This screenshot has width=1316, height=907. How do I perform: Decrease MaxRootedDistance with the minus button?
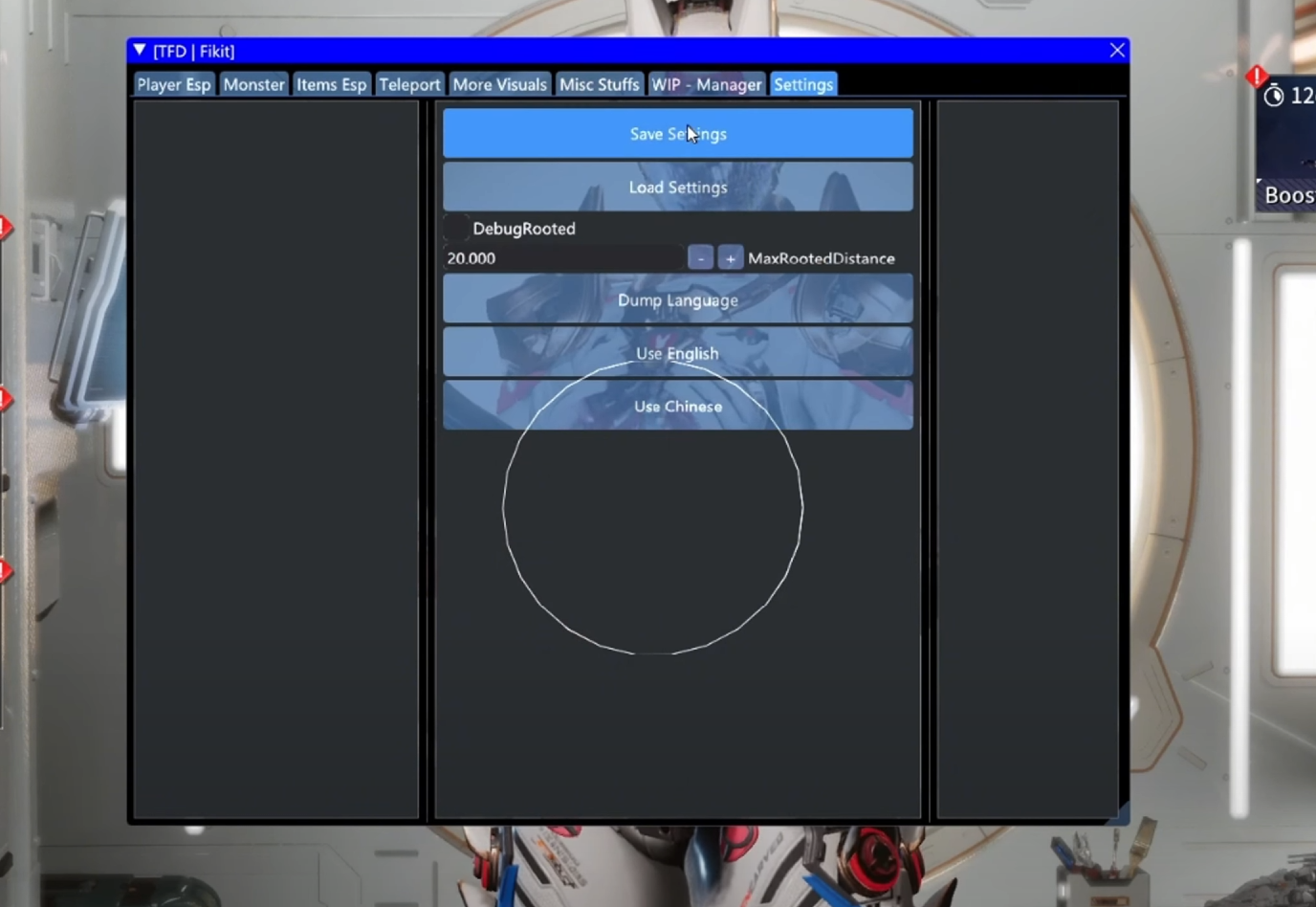point(700,258)
